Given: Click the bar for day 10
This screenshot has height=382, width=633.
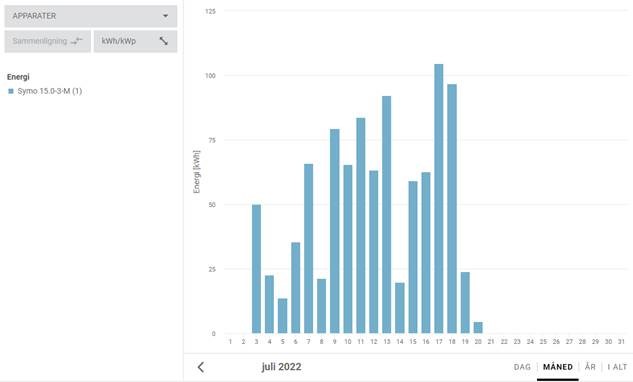Looking at the screenshot, I should (x=348, y=249).
